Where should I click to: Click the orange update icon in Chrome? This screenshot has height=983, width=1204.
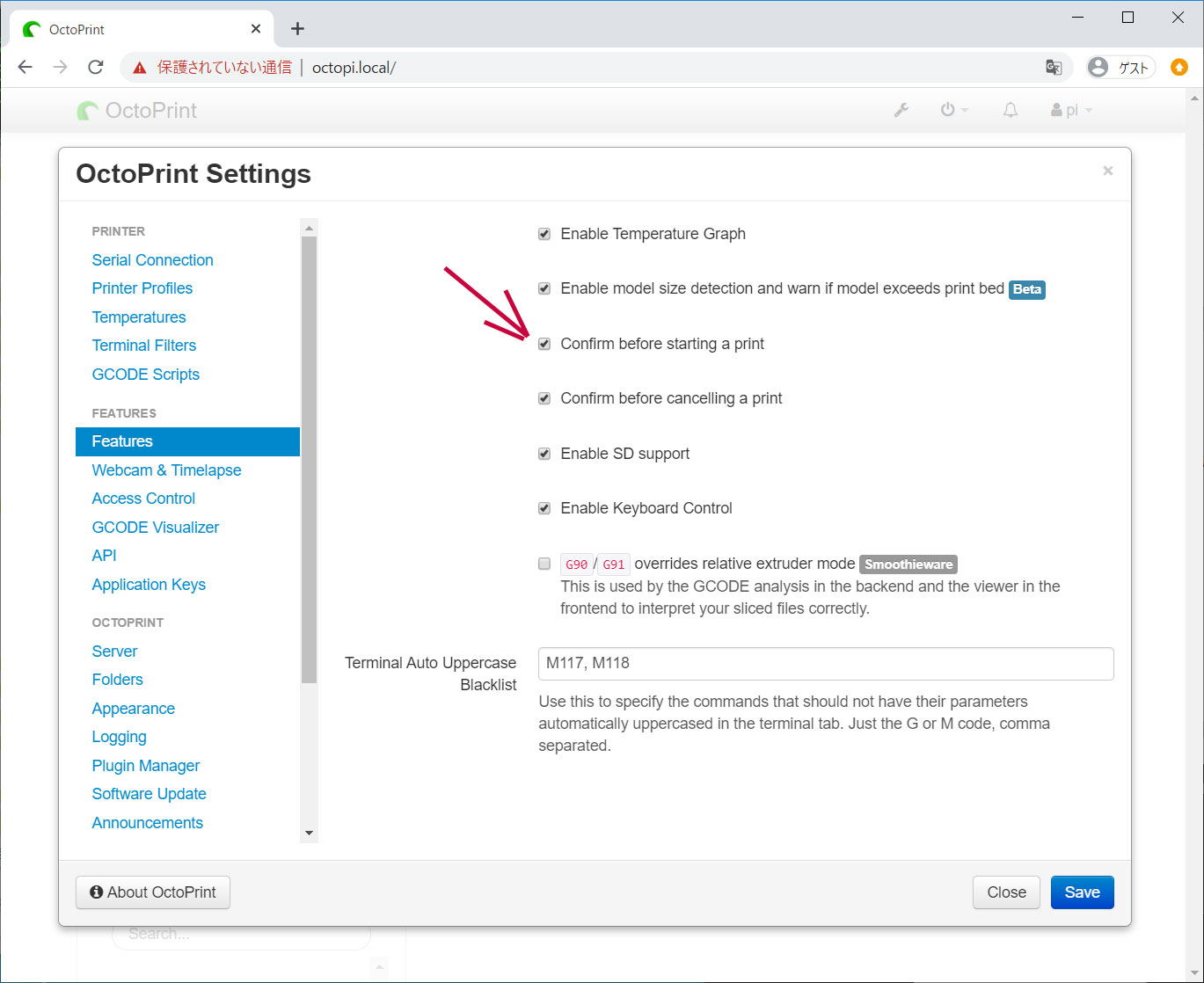tap(1179, 68)
